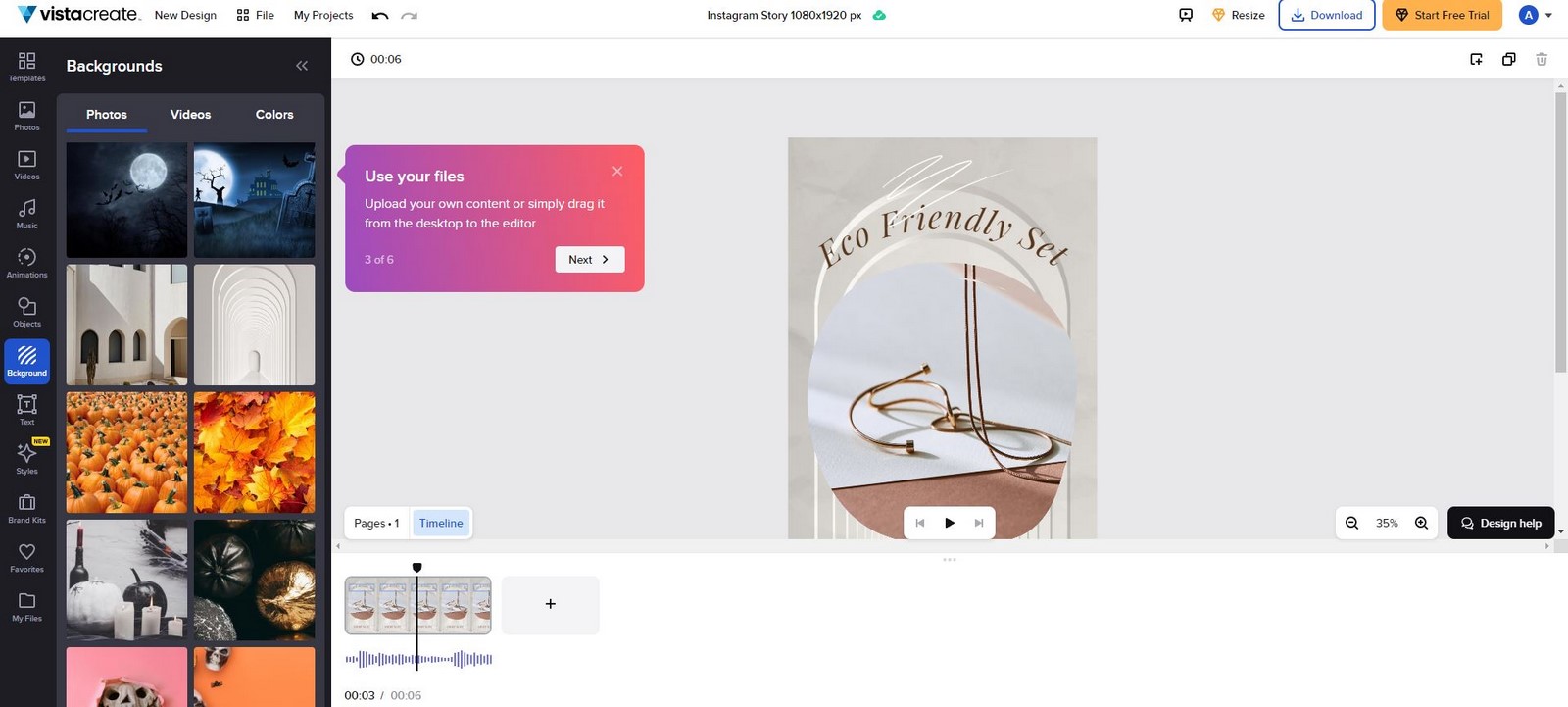This screenshot has height=707, width=1568.
Task: Click the add page icon
Action: tap(1477, 59)
